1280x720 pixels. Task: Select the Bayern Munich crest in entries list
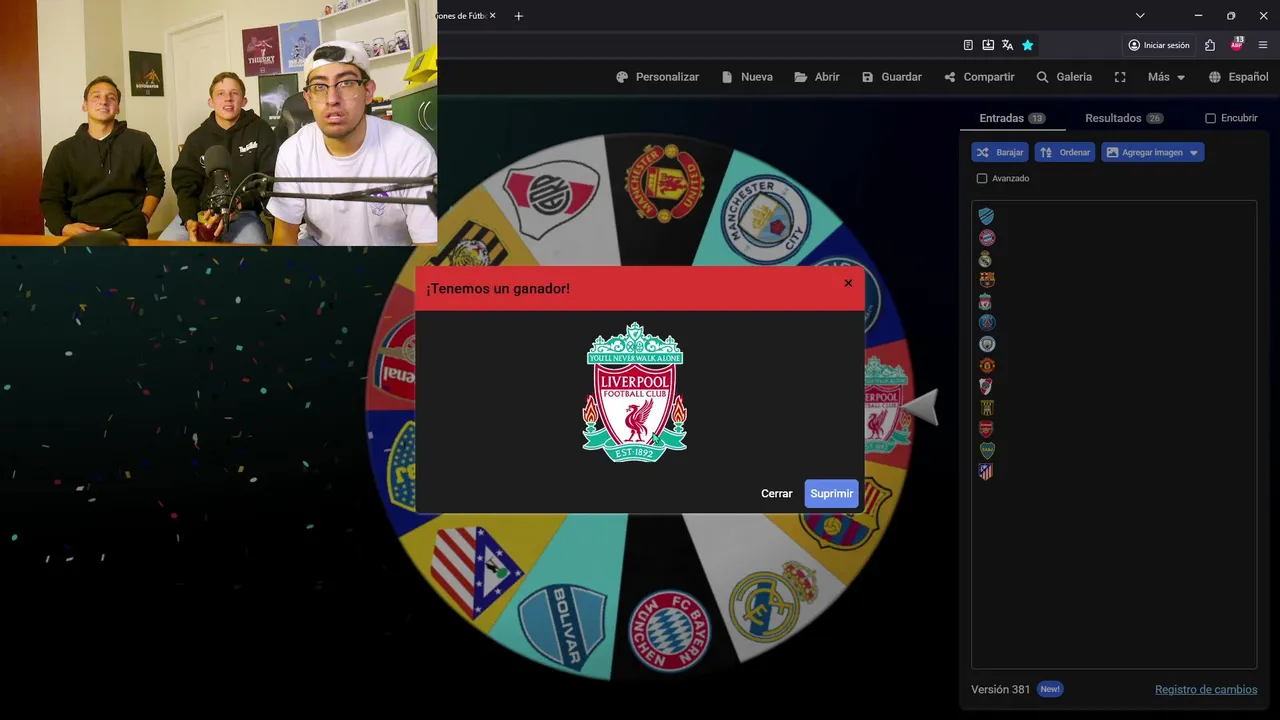pyautogui.click(x=986, y=237)
